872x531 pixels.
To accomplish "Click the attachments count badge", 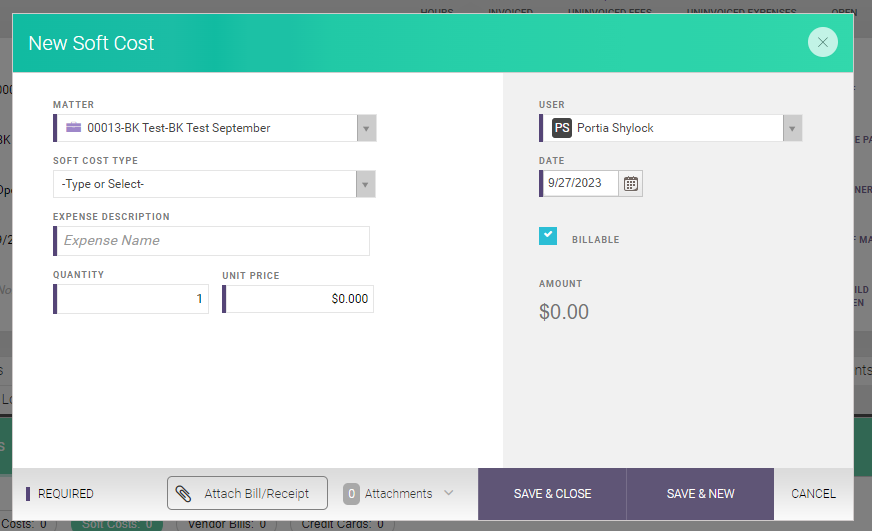I will (x=351, y=494).
